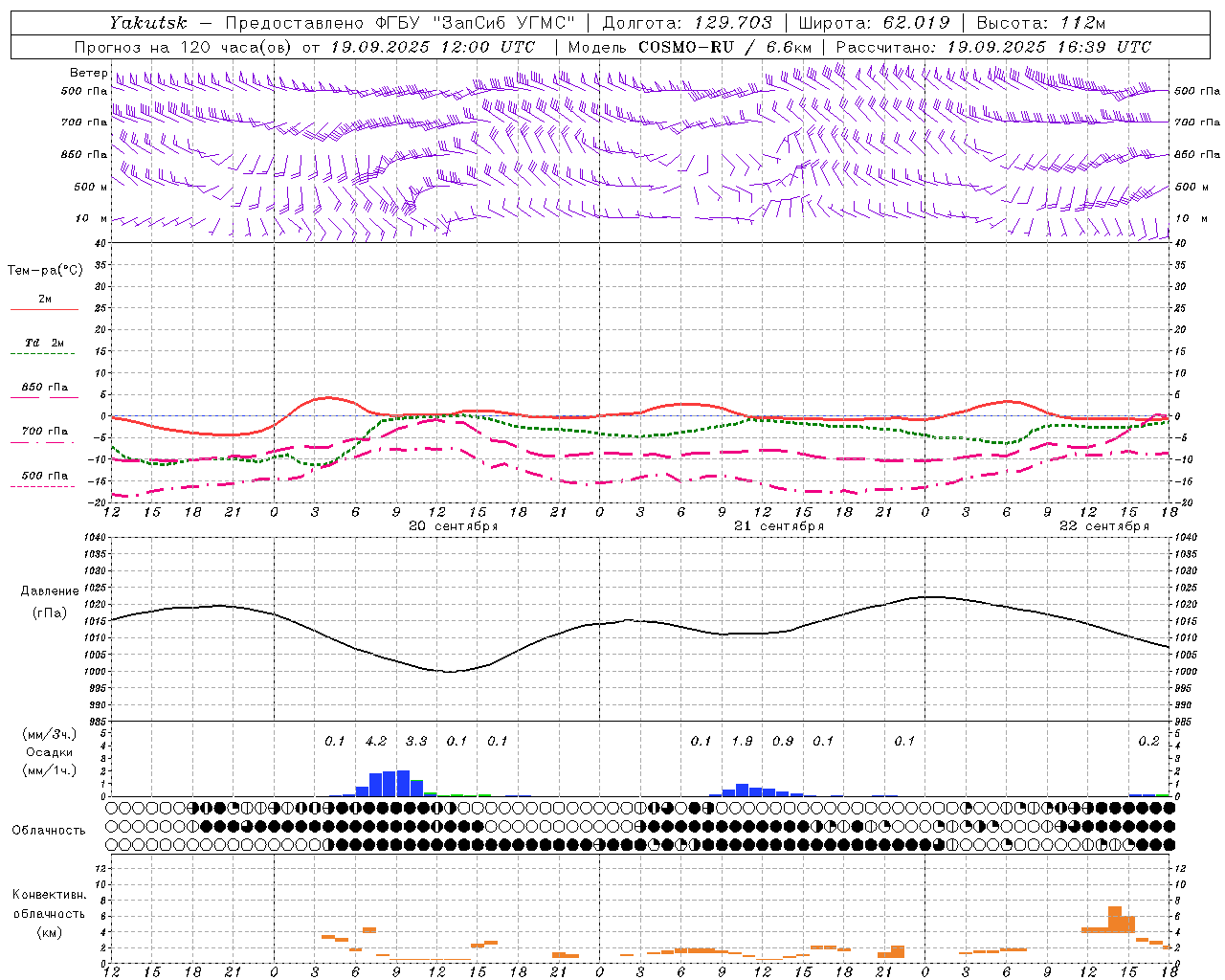
Task: Click the "Td 2м" dew point legend entry
Action: click(44, 343)
